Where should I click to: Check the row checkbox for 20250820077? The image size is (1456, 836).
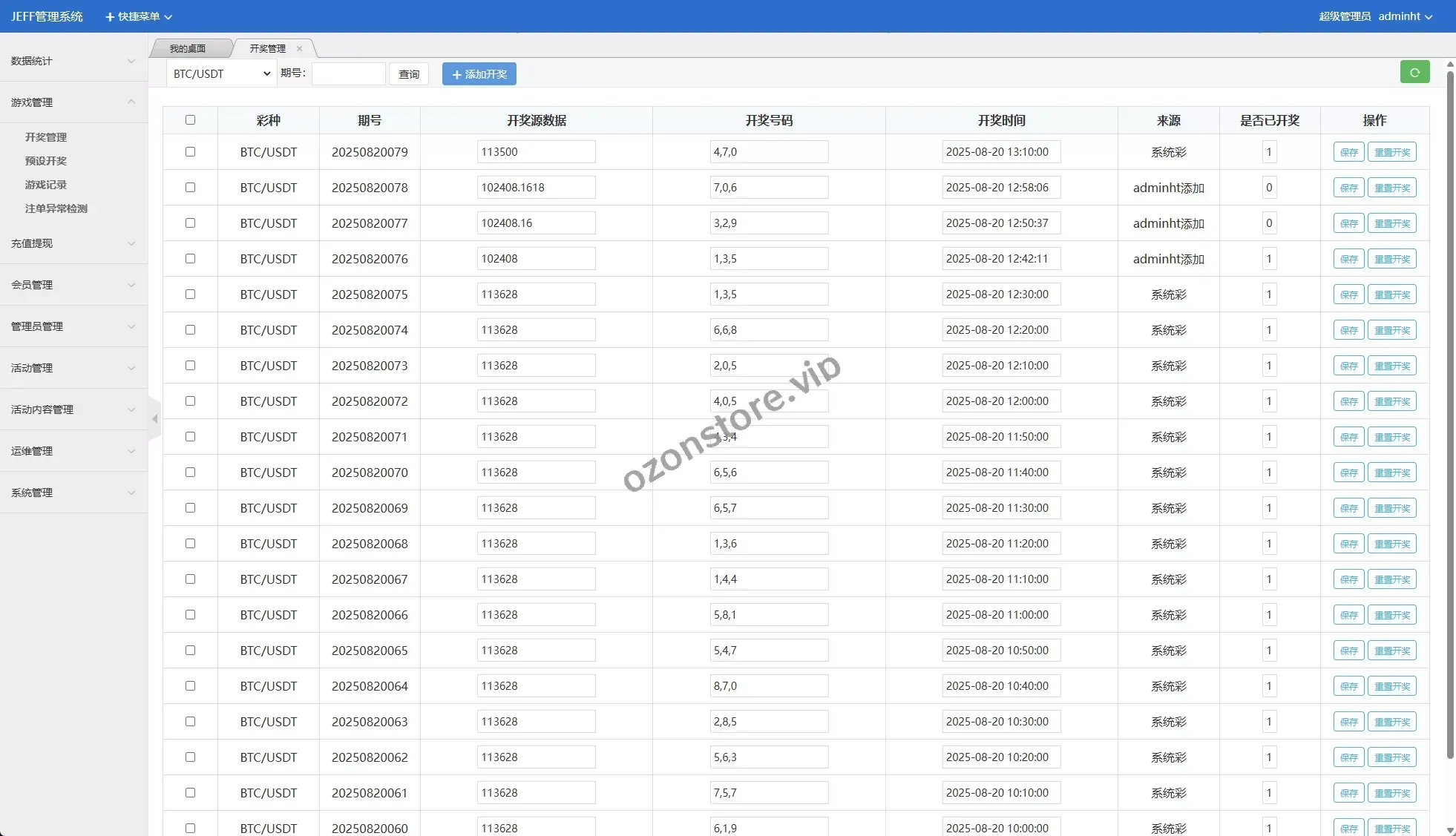pos(190,223)
